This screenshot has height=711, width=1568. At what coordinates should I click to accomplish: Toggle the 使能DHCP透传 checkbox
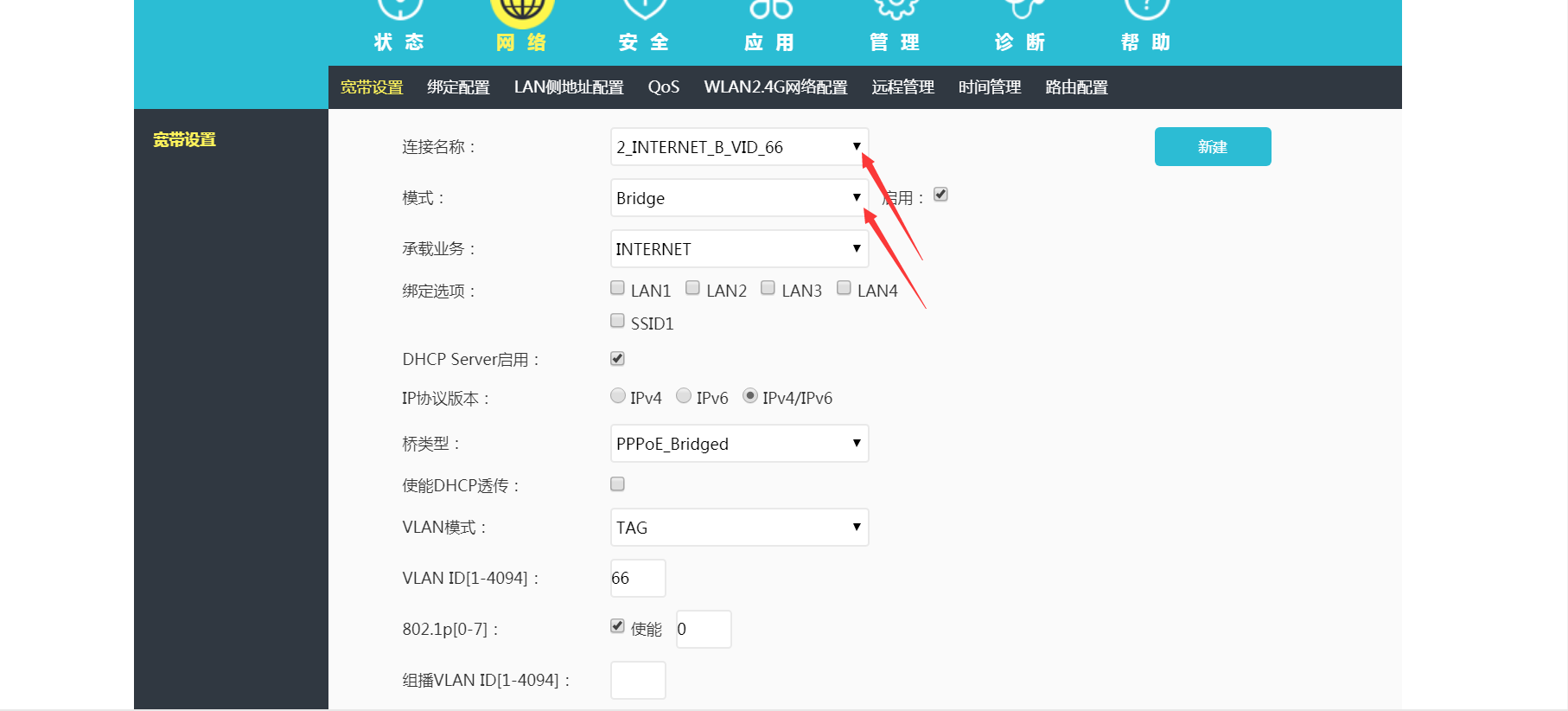click(617, 484)
